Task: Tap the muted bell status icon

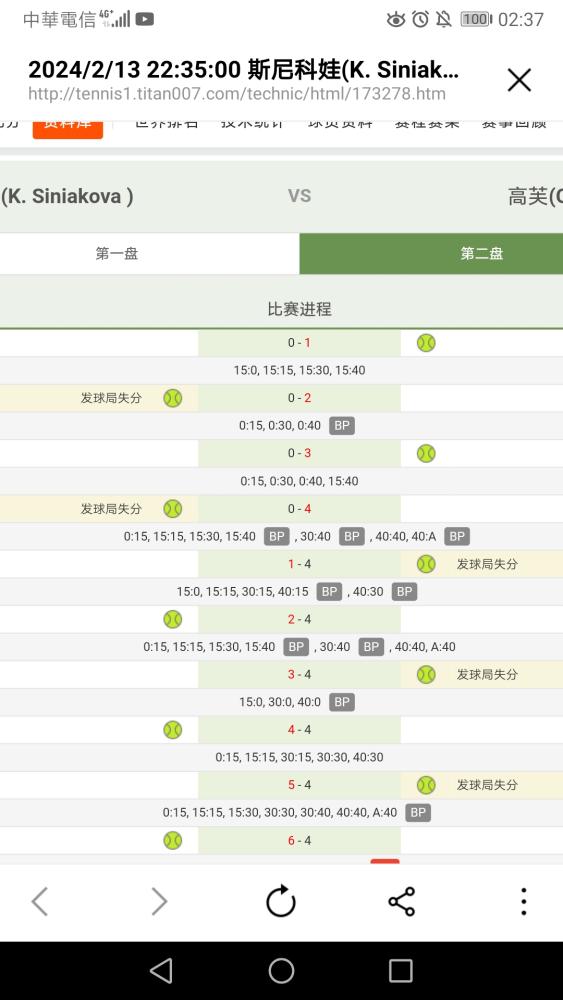Action: [444, 19]
